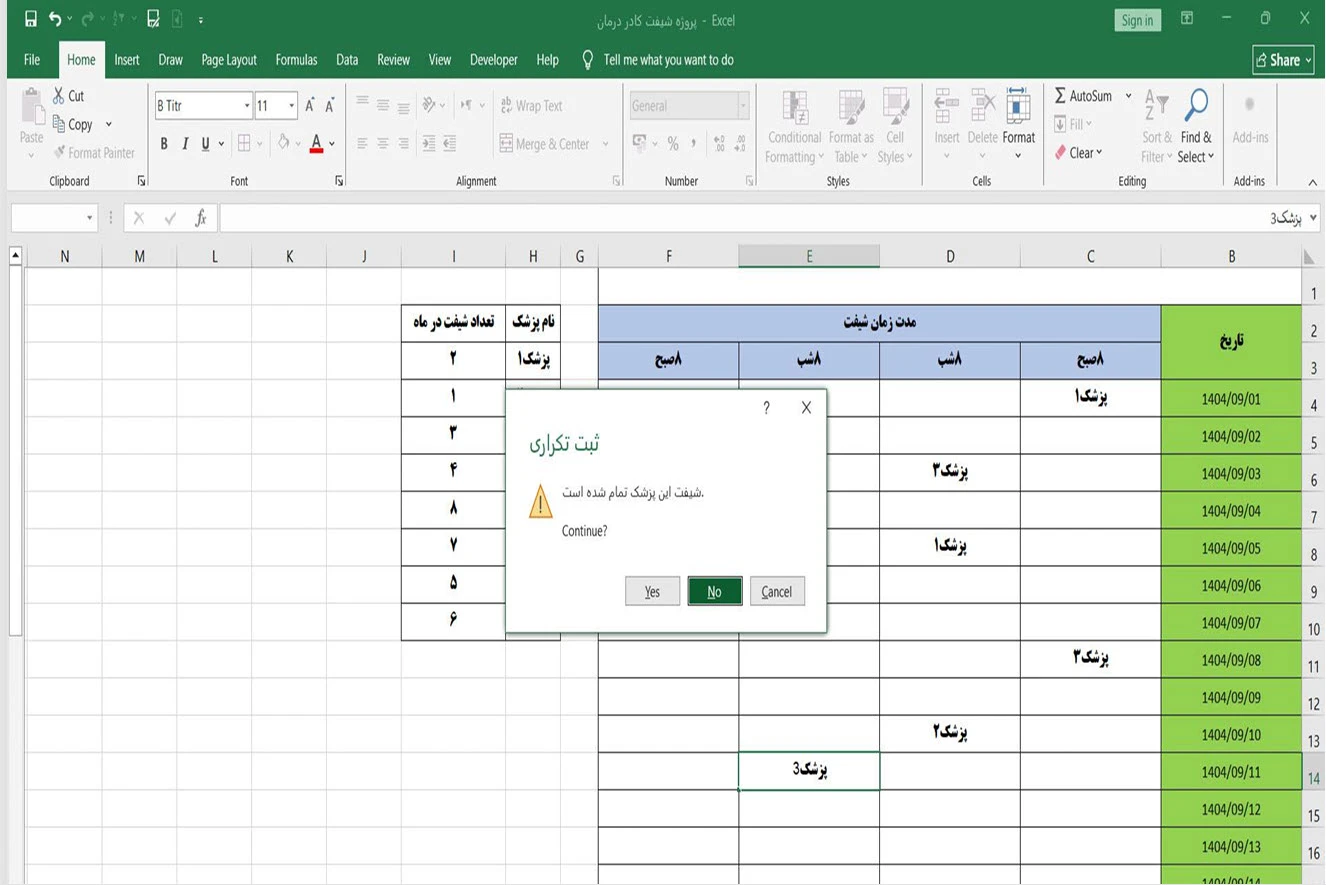Click the Undo arrow icon
Screen dimensions: 1326x885
coord(55,19)
